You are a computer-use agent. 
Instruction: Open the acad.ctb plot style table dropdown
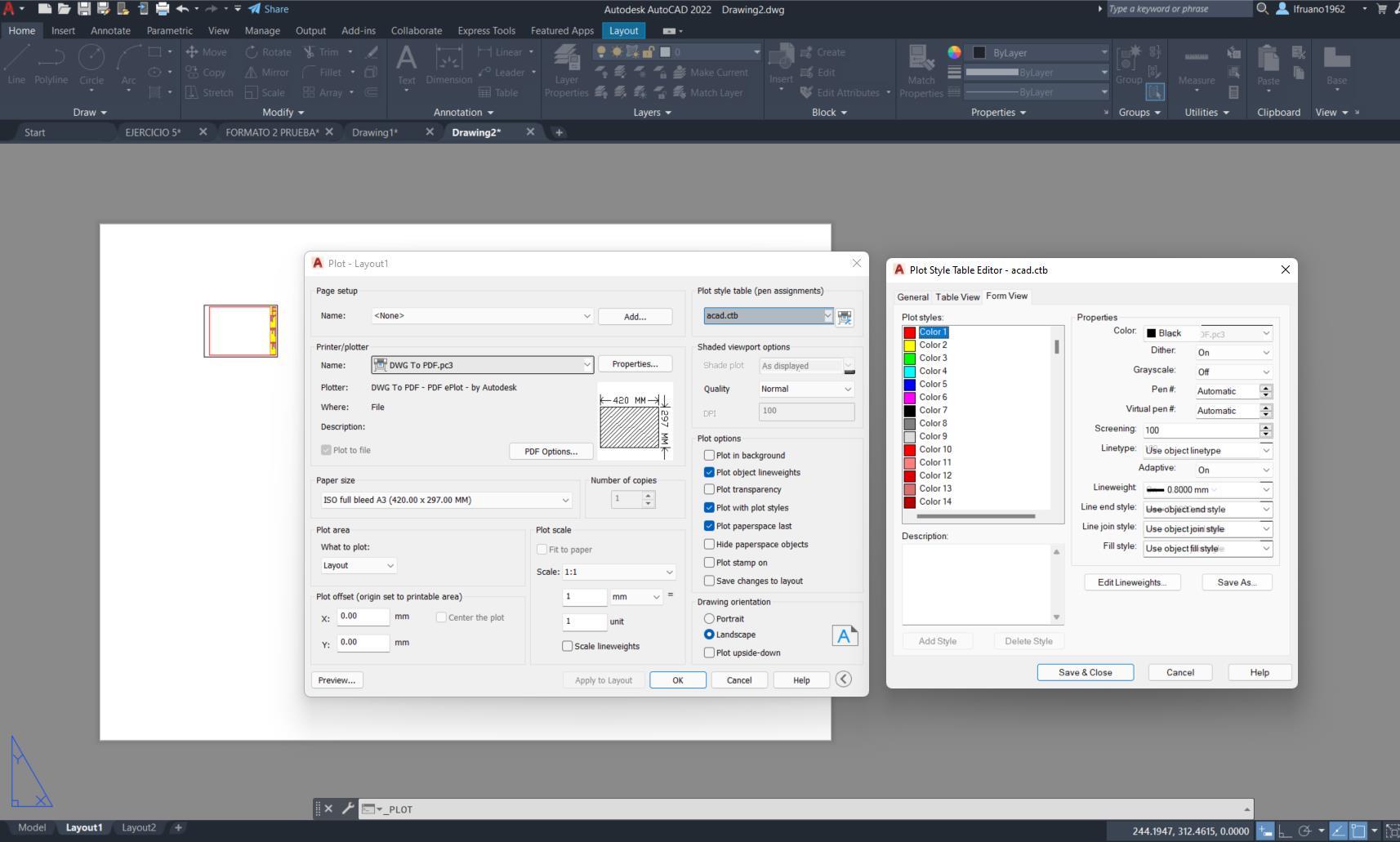coord(769,316)
